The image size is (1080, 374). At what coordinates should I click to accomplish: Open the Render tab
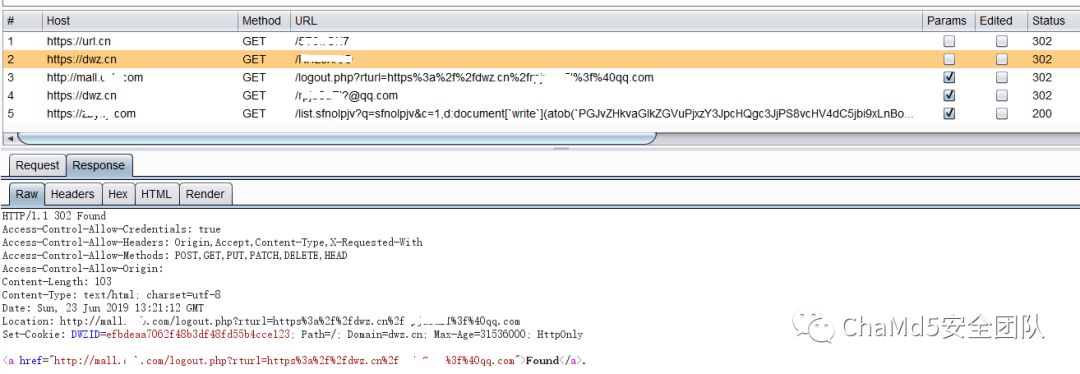[205, 194]
